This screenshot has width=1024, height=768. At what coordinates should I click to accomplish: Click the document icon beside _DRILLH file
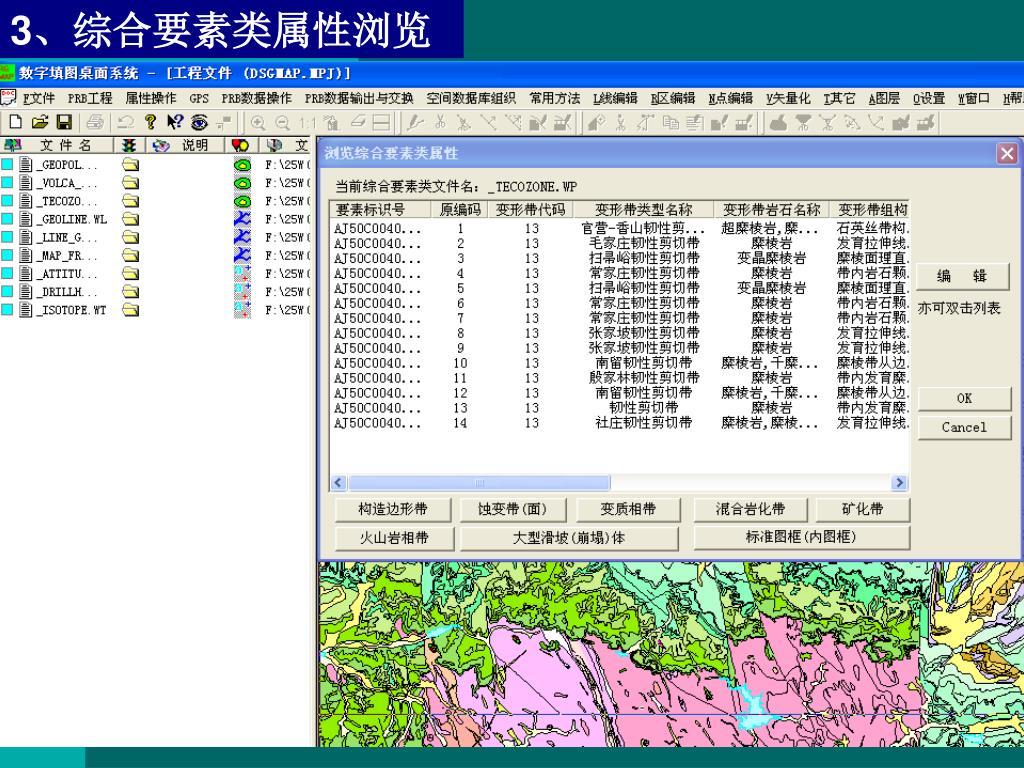pos(25,292)
